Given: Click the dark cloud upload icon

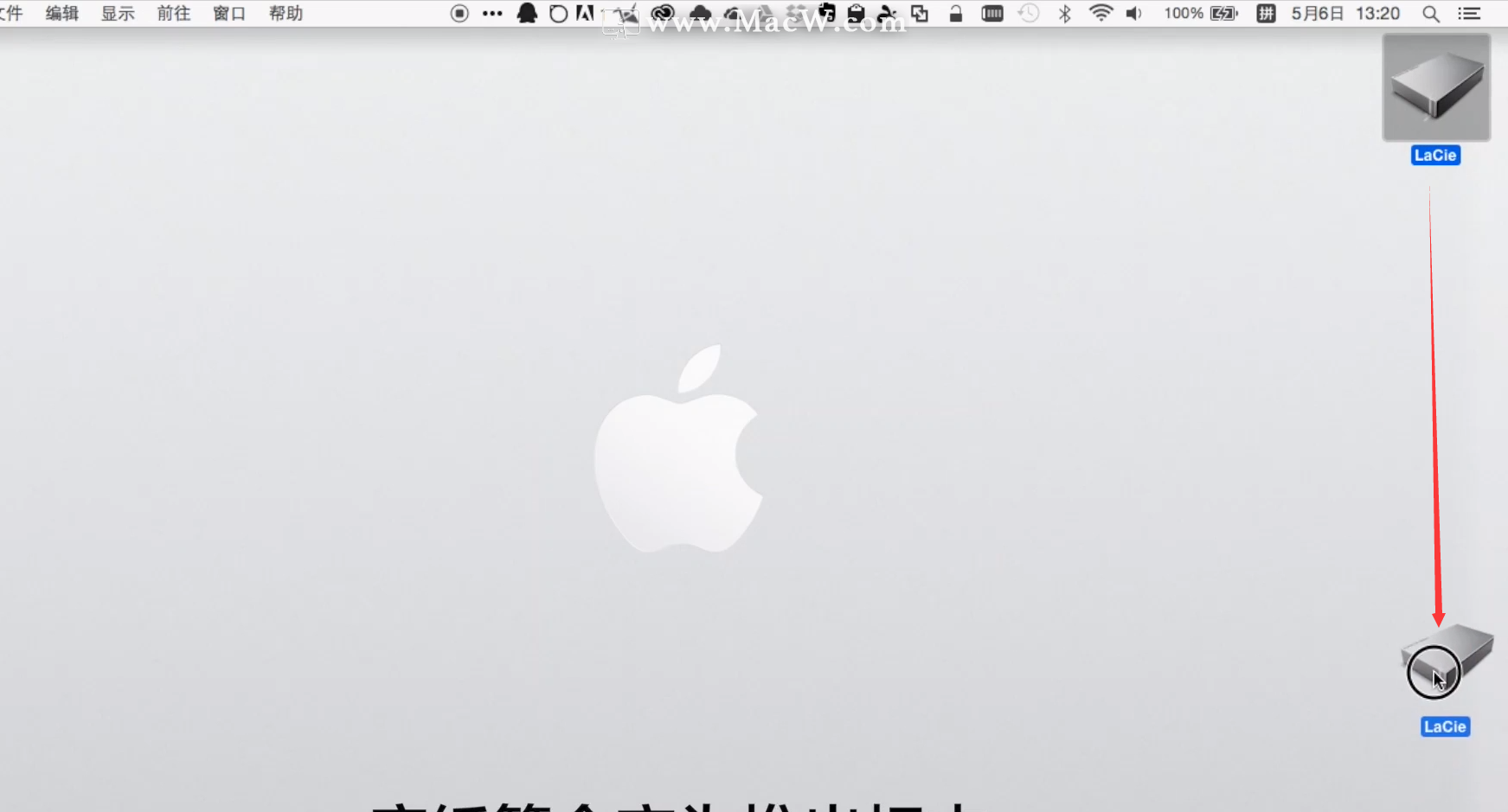Looking at the screenshot, I should 699,13.
